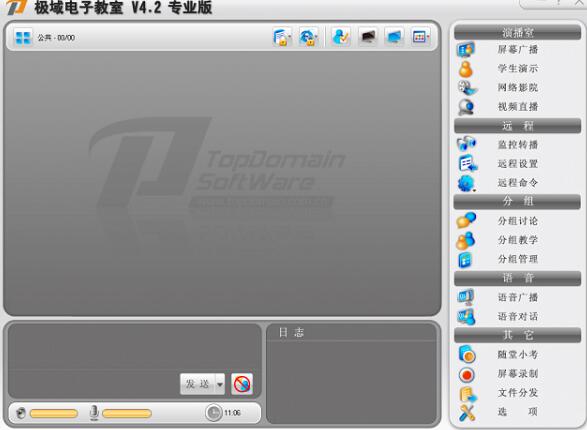Select the 语音 section header

[517, 278]
